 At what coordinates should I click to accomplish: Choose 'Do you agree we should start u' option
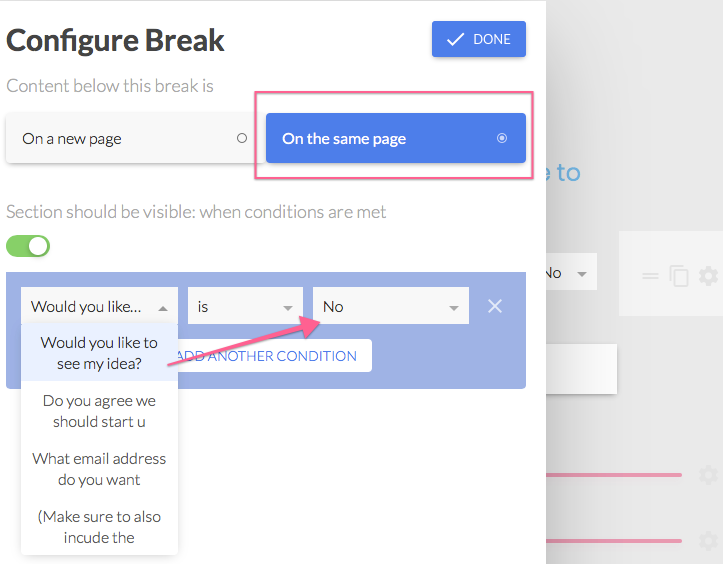pos(99,411)
